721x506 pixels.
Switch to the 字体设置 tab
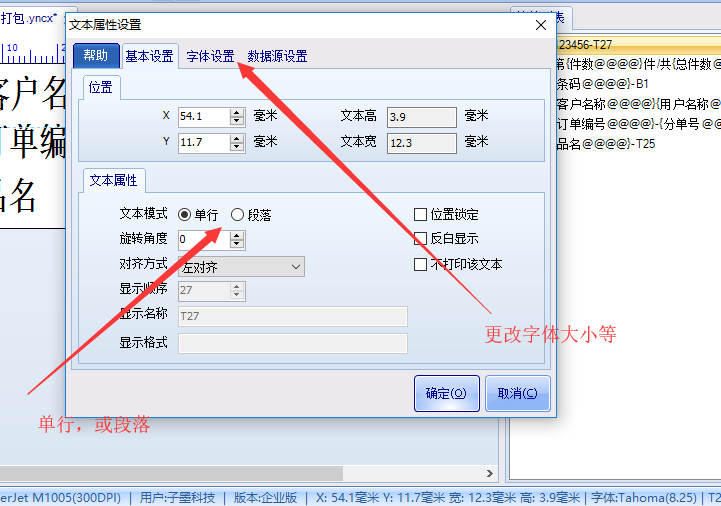coord(210,56)
